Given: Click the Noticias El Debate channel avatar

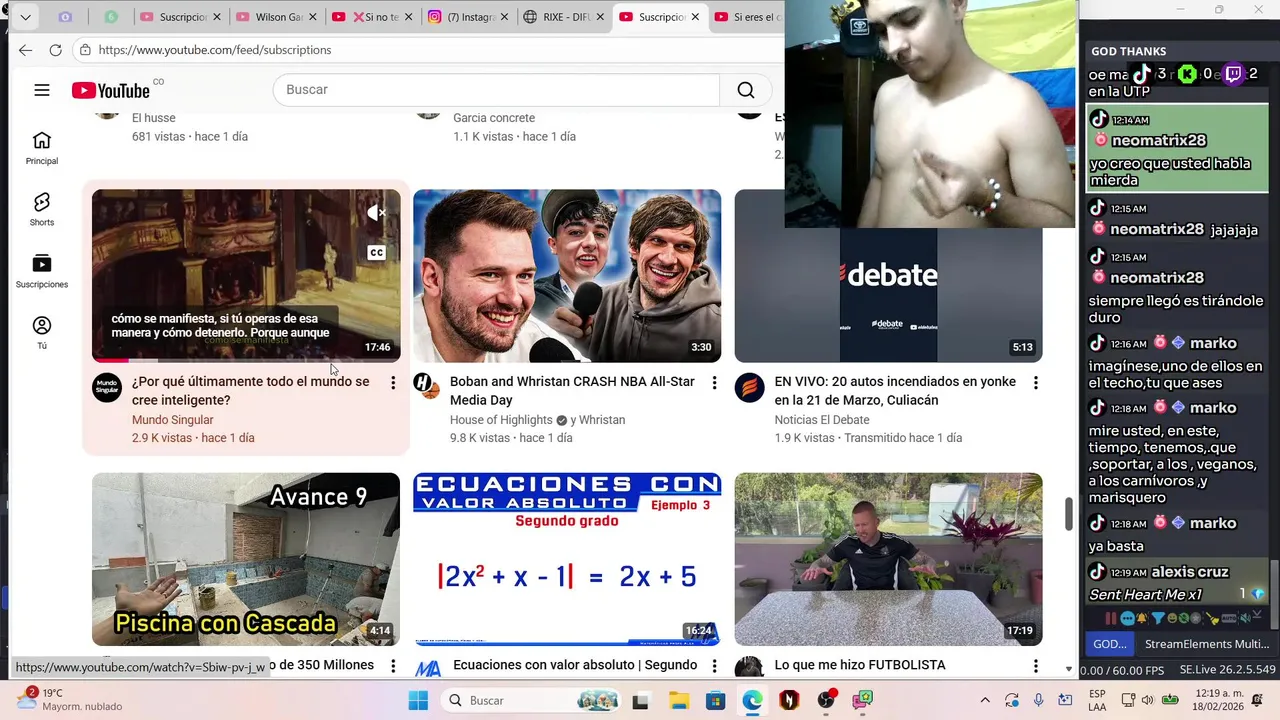Looking at the screenshot, I should point(749,387).
